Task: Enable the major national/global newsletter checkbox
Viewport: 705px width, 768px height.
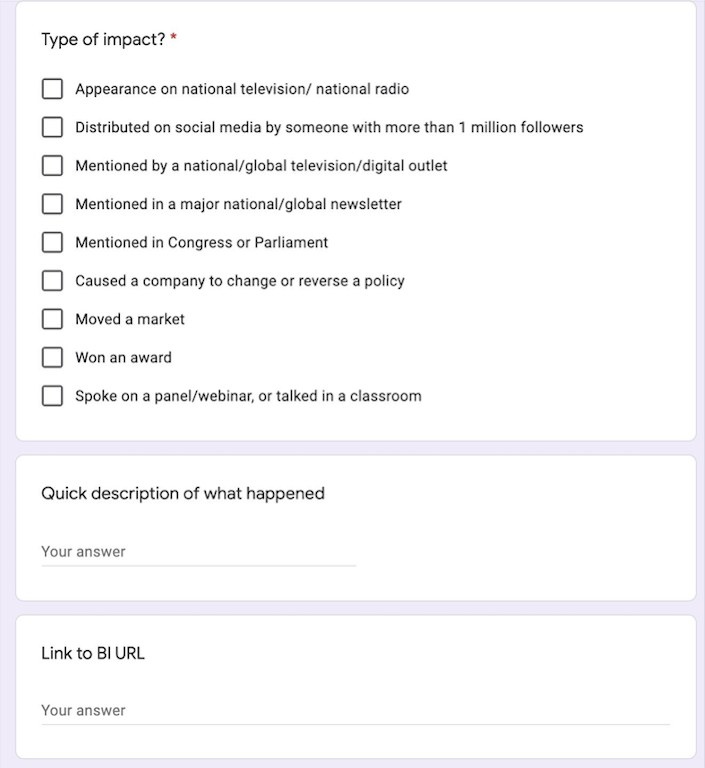Action: tap(52, 204)
